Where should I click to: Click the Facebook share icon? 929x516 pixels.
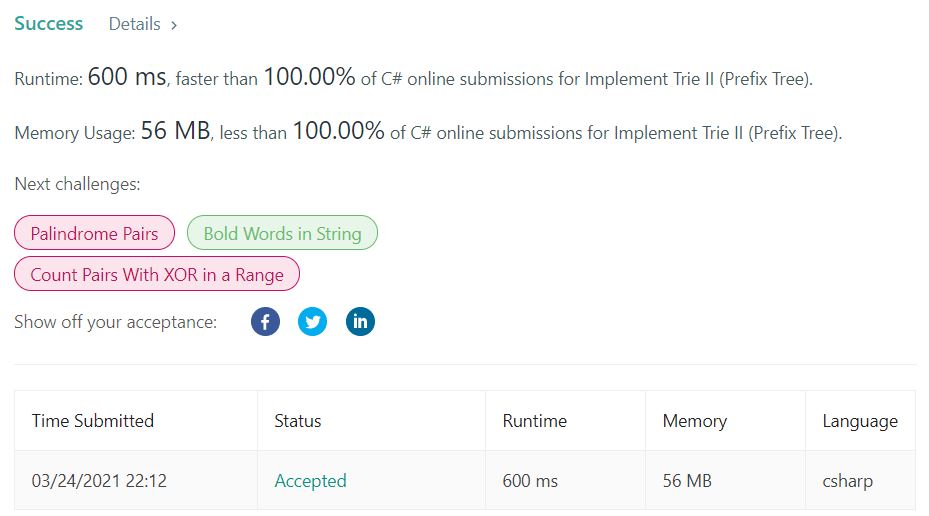click(x=265, y=322)
